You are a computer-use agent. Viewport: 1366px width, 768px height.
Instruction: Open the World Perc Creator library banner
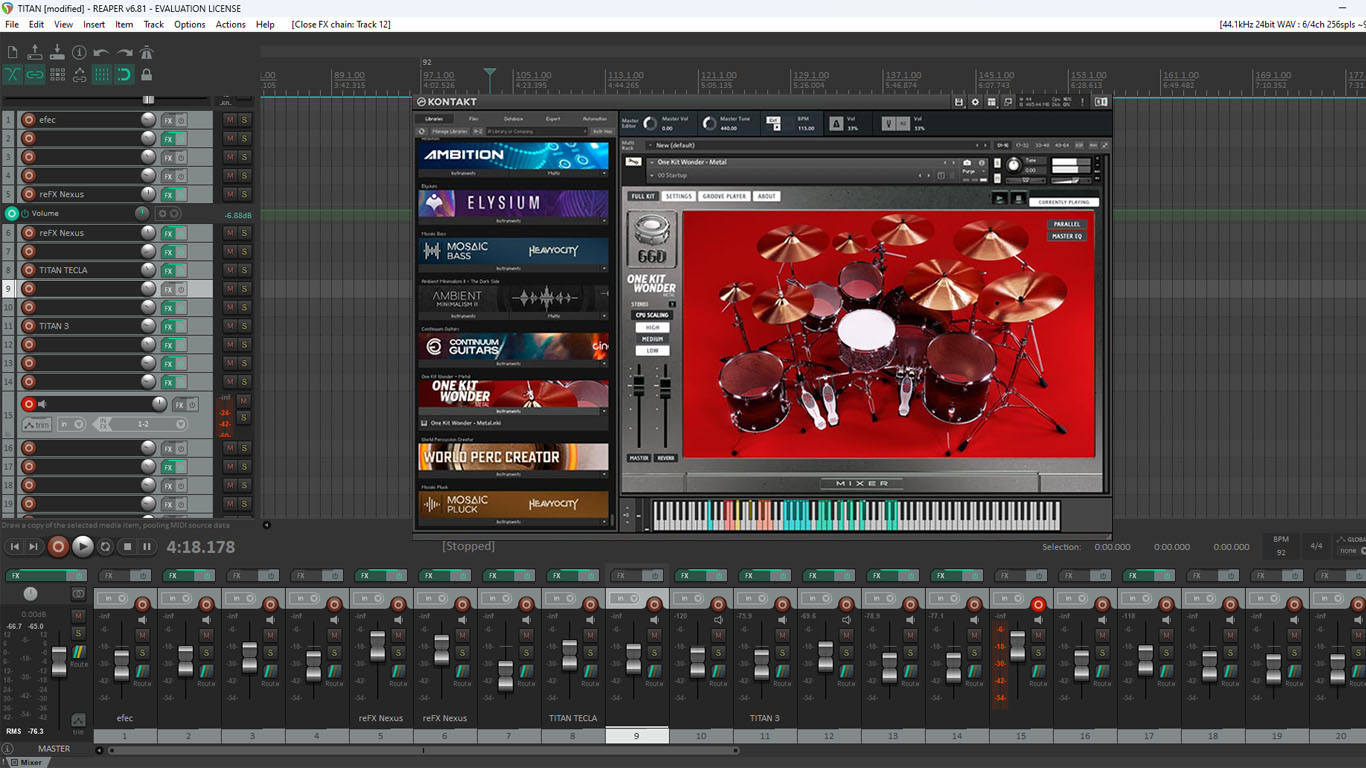pyautogui.click(x=513, y=456)
